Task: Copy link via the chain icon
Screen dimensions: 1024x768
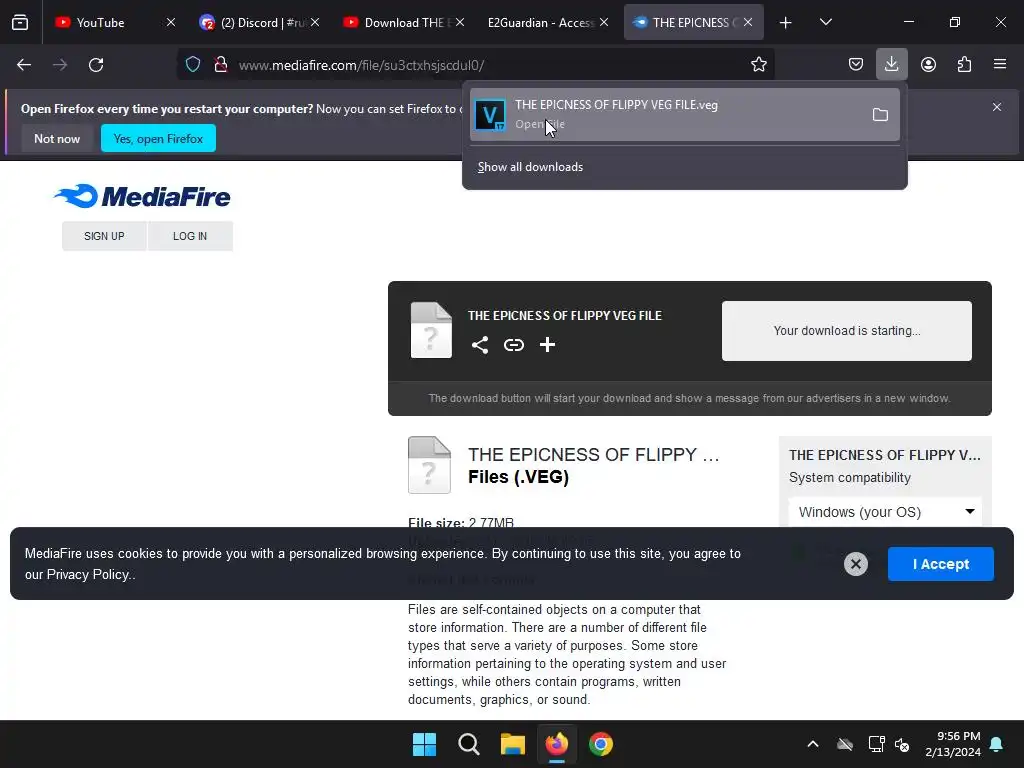Action: (514, 345)
